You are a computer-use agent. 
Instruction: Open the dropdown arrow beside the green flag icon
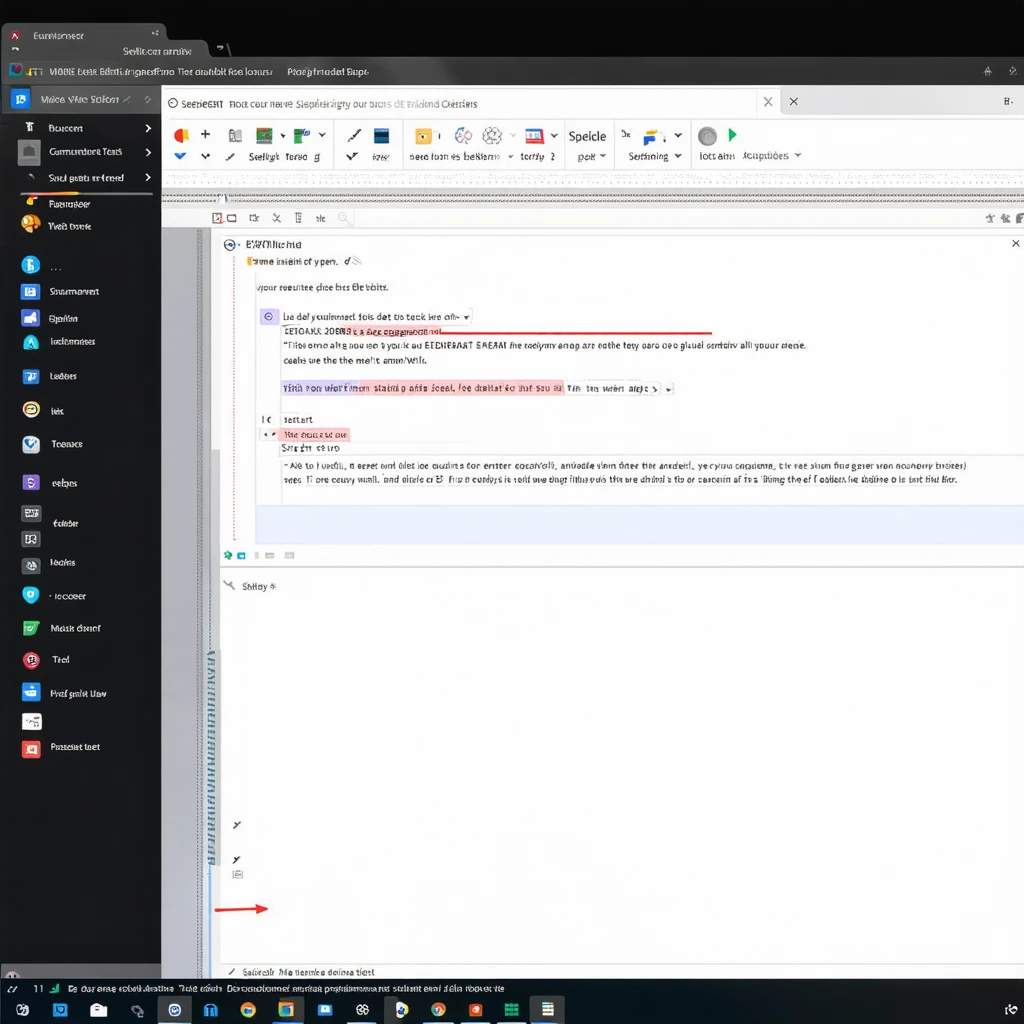(322, 135)
